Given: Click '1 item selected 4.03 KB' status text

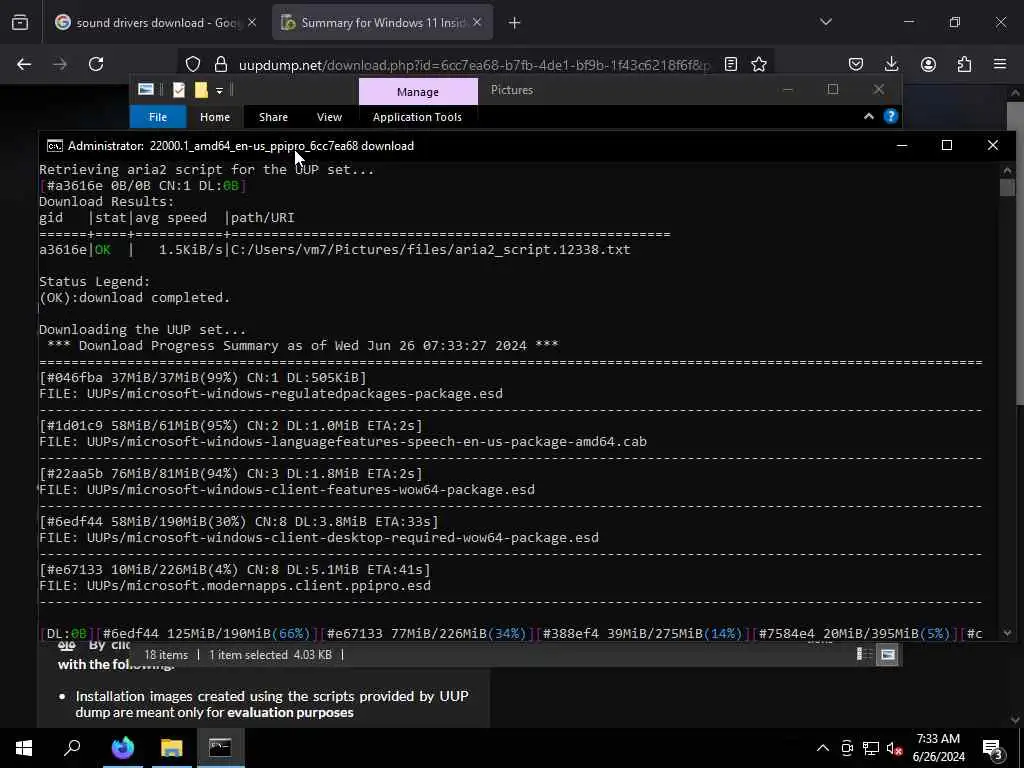Looking at the screenshot, I should coord(270,654).
